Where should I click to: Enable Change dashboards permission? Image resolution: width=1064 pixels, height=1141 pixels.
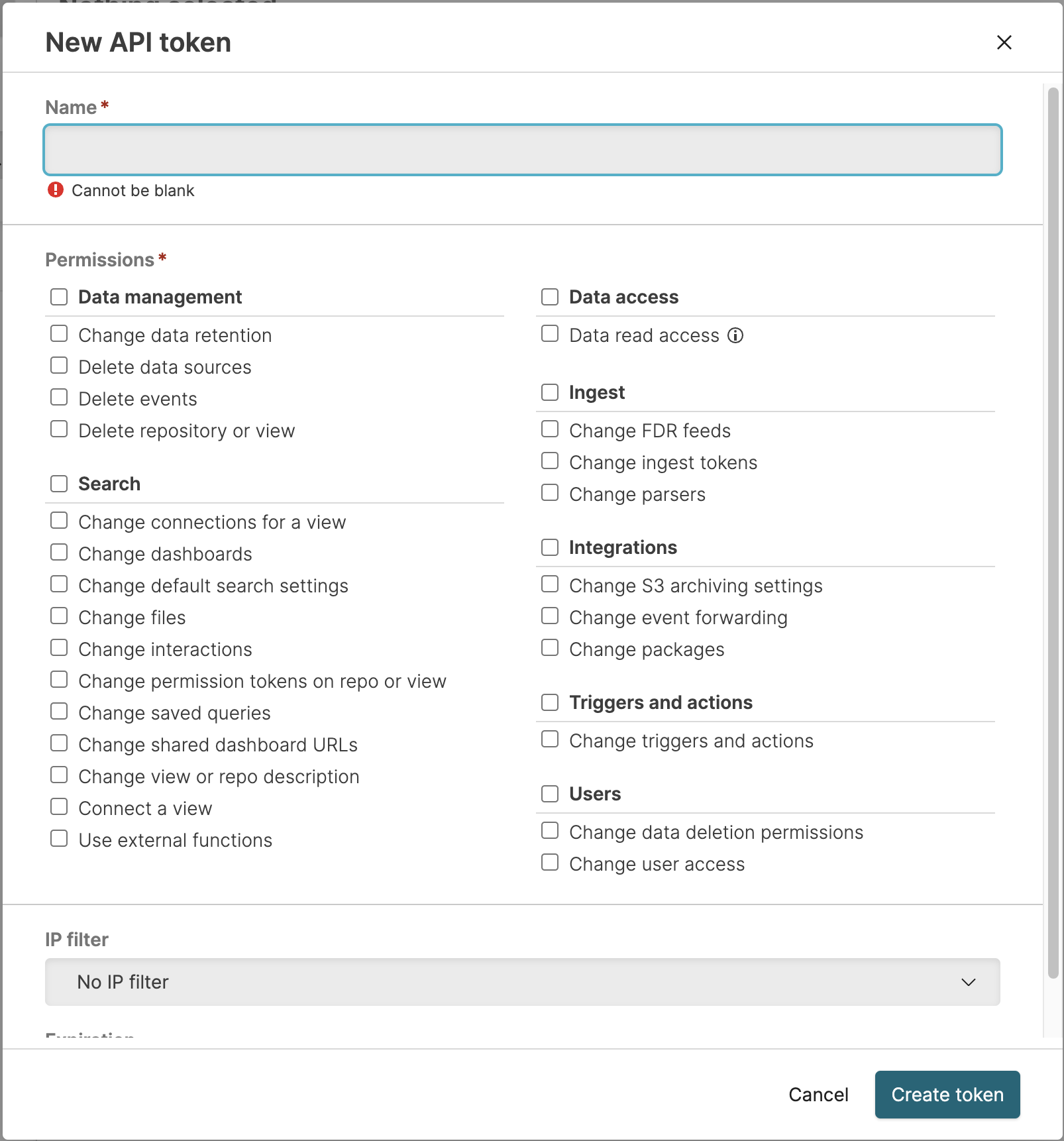[59, 553]
